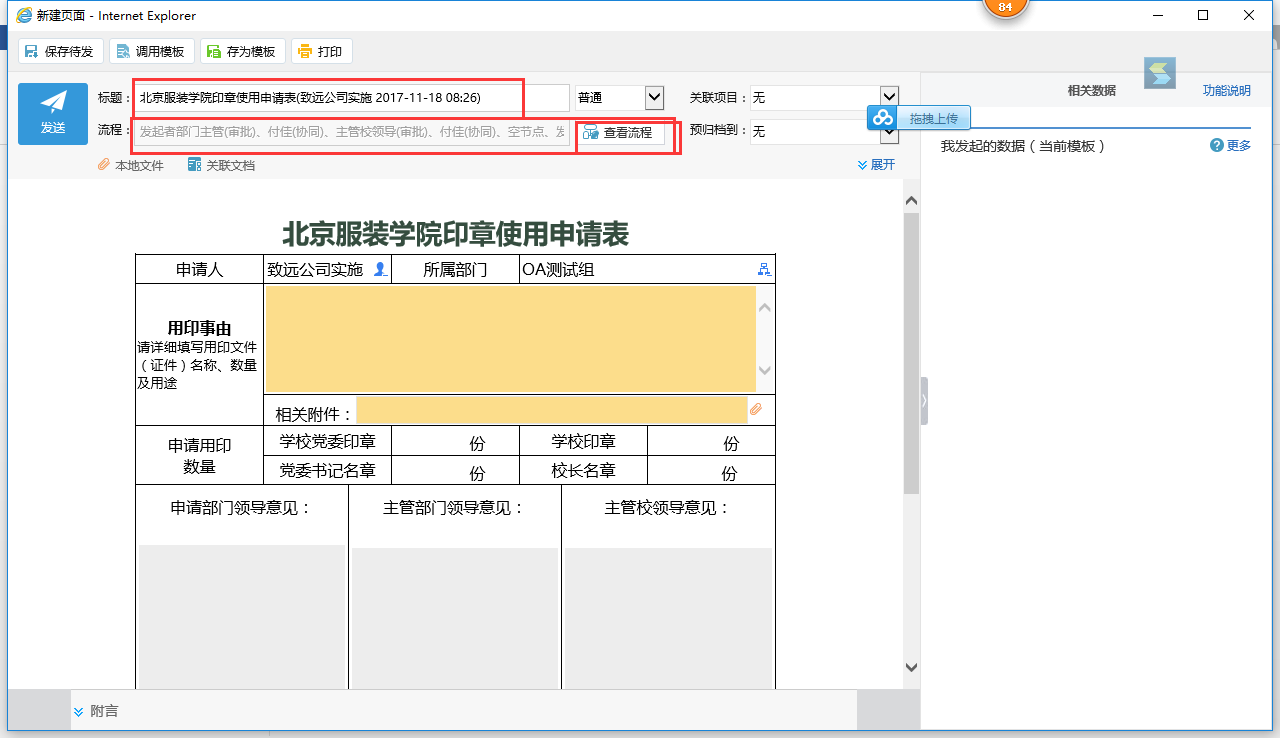Expand the 附言 remarks section
Image resolution: width=1280 pixels, height=738 pixels.
pyautogui.click(x=95, y=711)
